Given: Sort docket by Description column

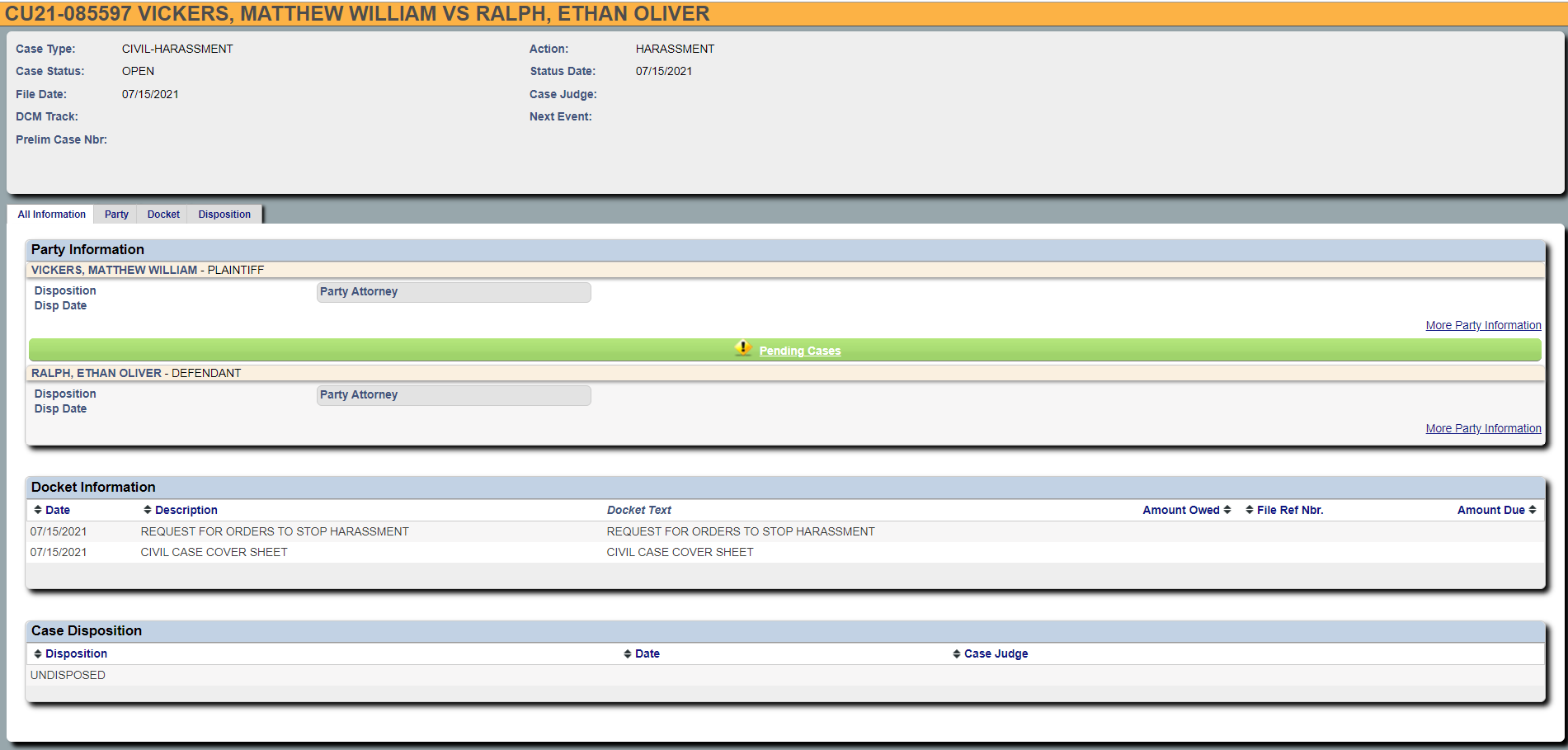Looking at the screenshot, I should coord(181,510).
